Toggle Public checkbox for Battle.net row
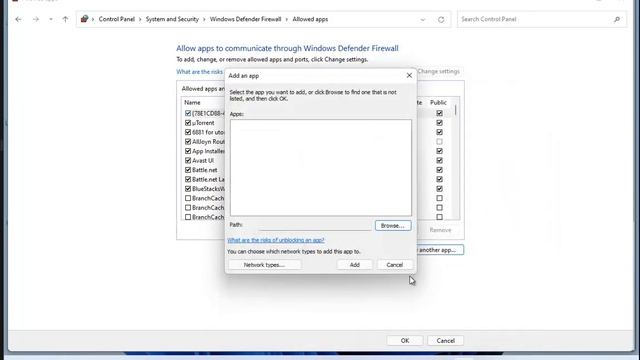Image resolution: width=640 pixels, height=360 pixels. click(439, 170)
